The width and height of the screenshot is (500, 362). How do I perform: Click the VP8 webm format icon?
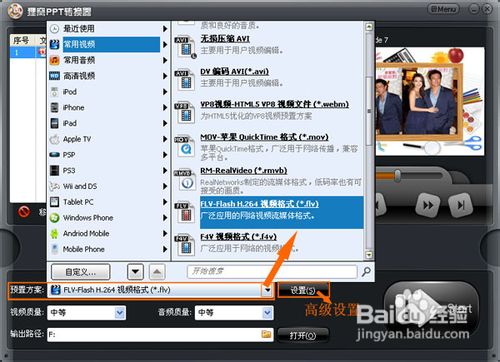(185, 112)
